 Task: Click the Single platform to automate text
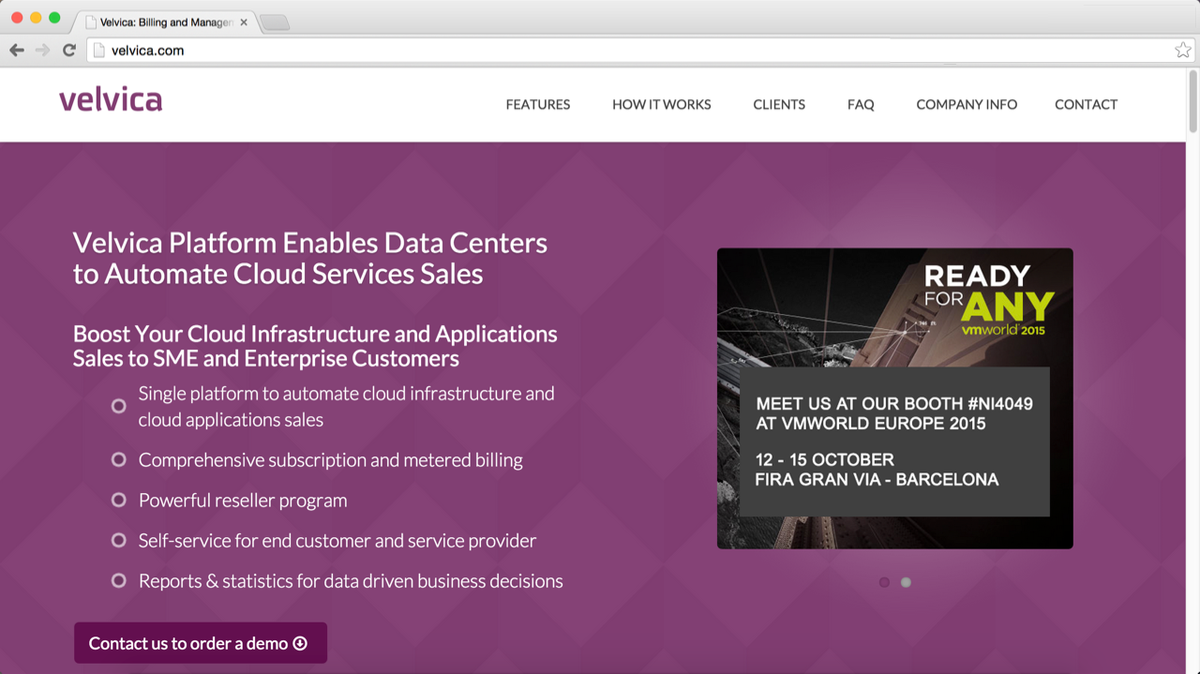click(x=346, y=406)
